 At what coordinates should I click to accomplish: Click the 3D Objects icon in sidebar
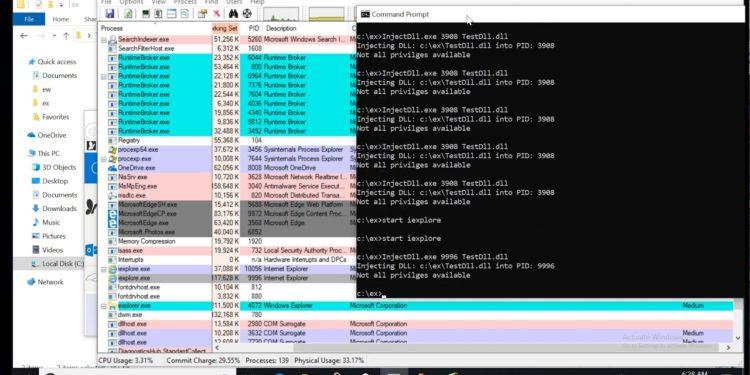[x=36, y=167]
